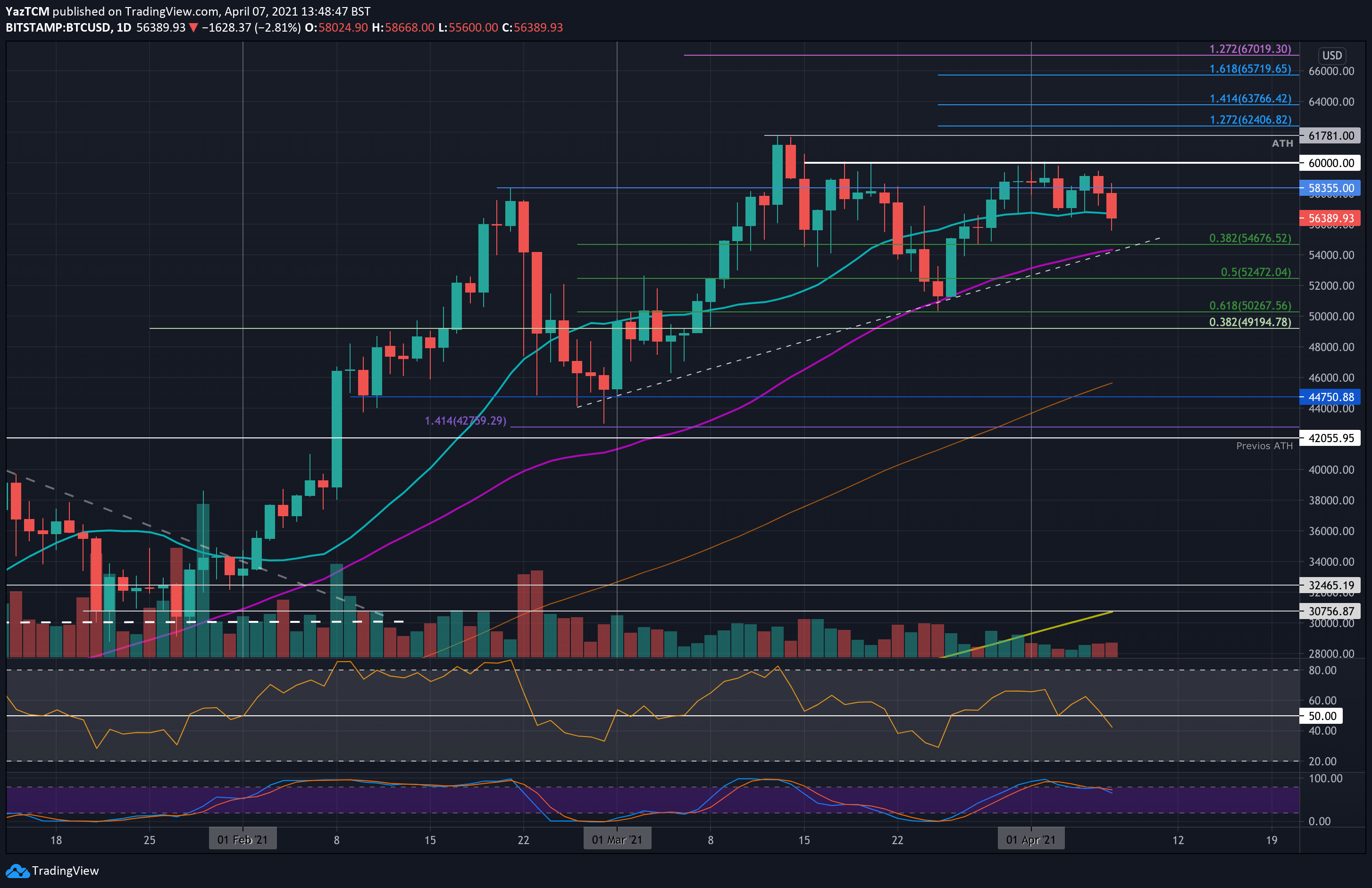
Task: Click the 0.5(52472.04) retracement label
Action: click(1255, 272)
